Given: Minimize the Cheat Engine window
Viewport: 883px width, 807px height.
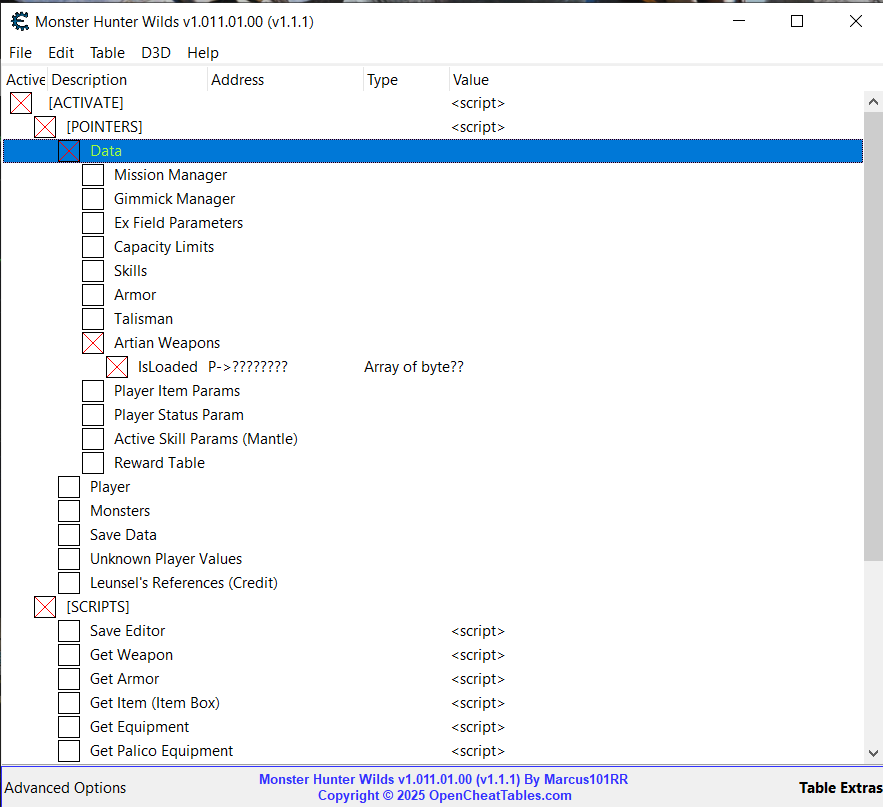Looking at the screenshot, I should point(739,21).
